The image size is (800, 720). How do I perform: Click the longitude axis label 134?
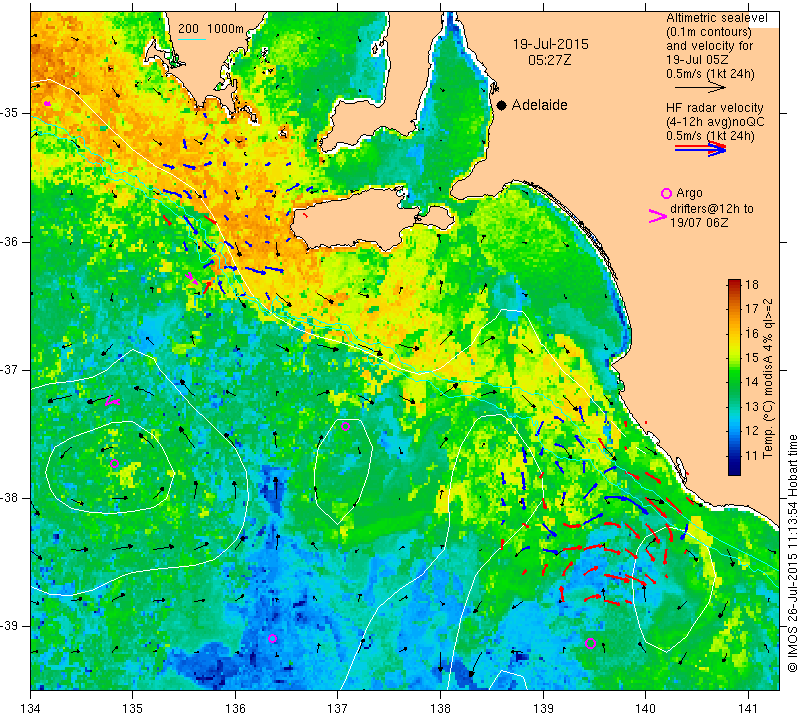(31, 709)
